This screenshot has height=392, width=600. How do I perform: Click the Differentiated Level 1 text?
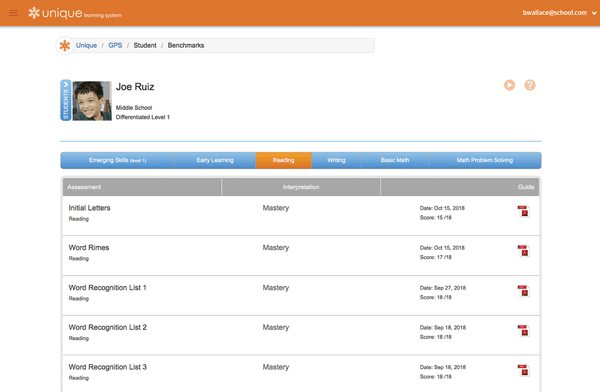point(143,117)
